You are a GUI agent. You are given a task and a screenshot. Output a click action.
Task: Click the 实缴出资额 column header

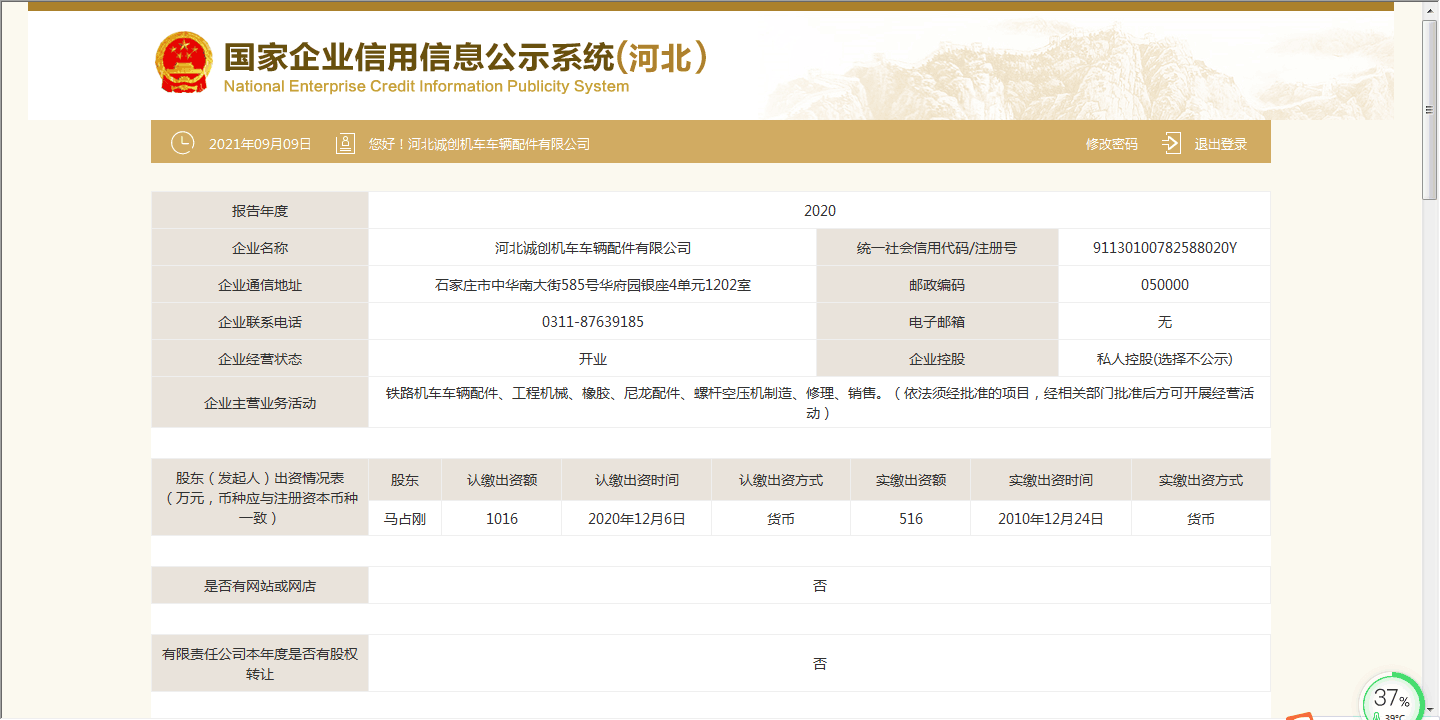tap(911, 480)
